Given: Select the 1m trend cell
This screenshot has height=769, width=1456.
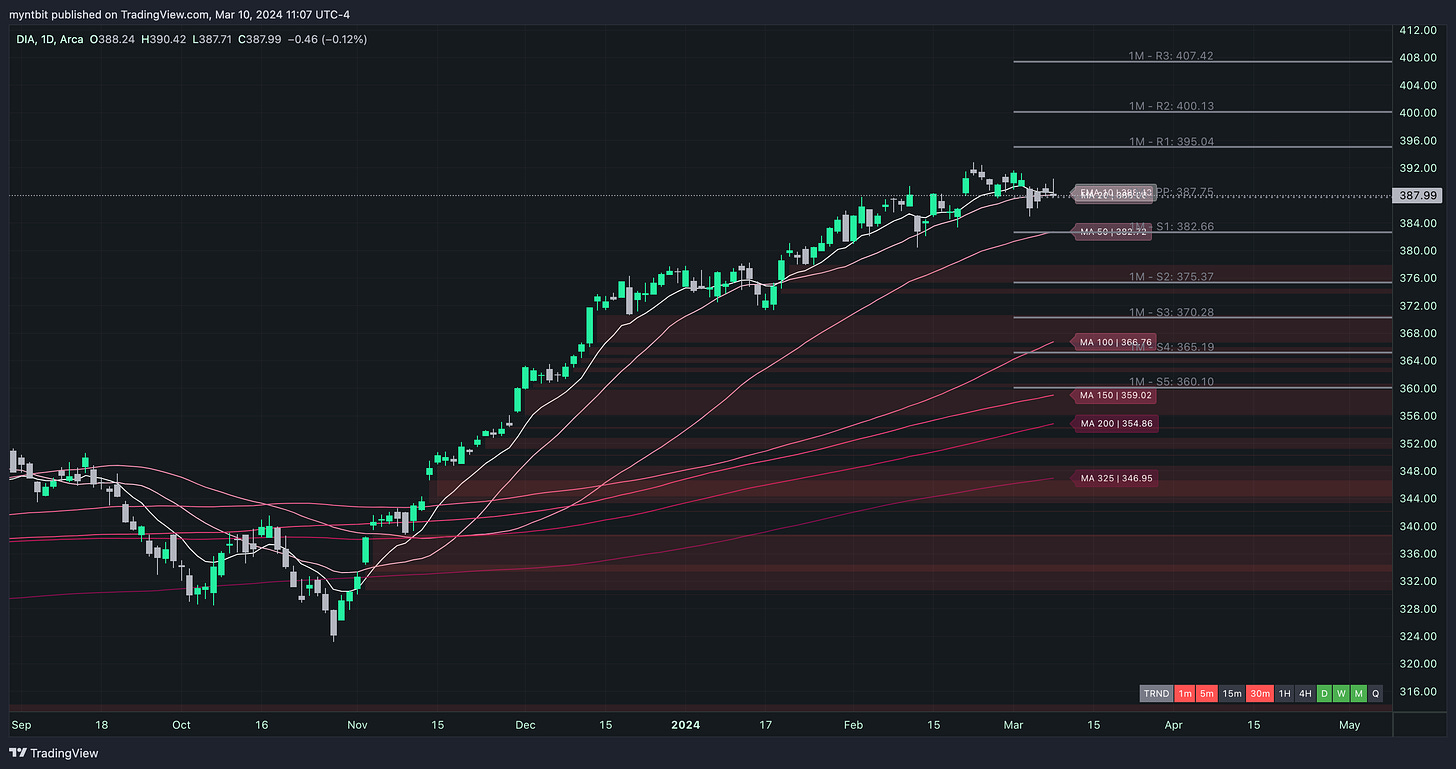Looking at the screenshot, I should click(1184, 693).
